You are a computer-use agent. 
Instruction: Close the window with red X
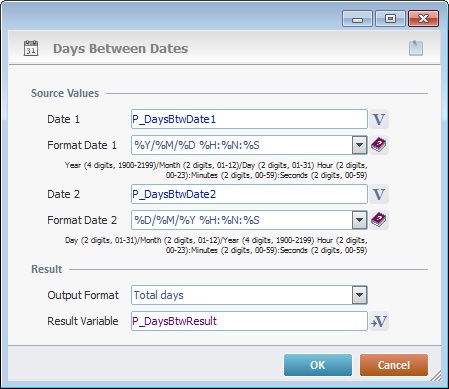point(423,19)
